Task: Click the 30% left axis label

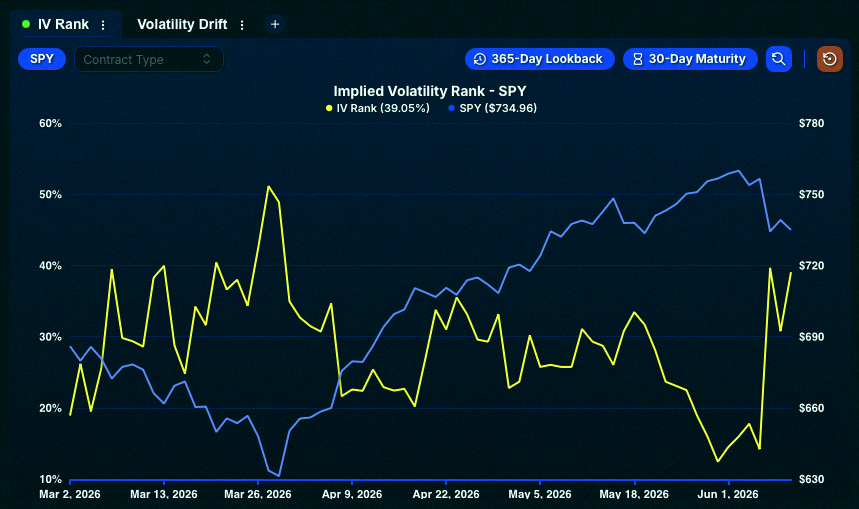Action: click(x=50, y=337)
